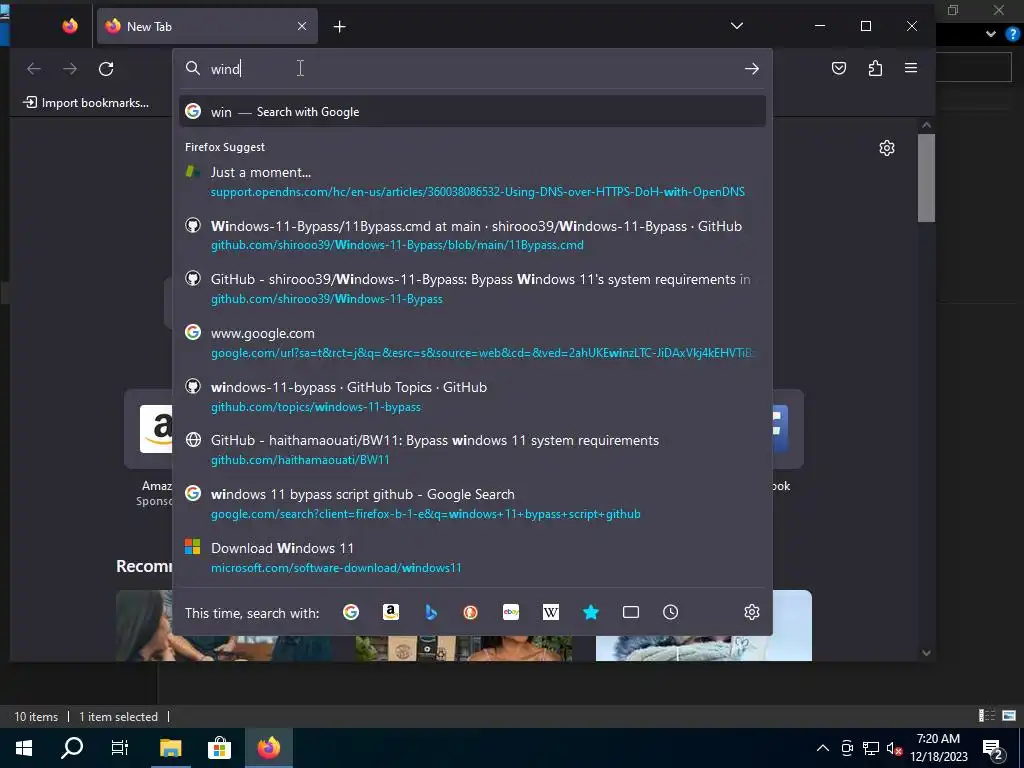Switch File Explorer to details view icon
Screen dimensions: 1024x768
coord(987,716)
